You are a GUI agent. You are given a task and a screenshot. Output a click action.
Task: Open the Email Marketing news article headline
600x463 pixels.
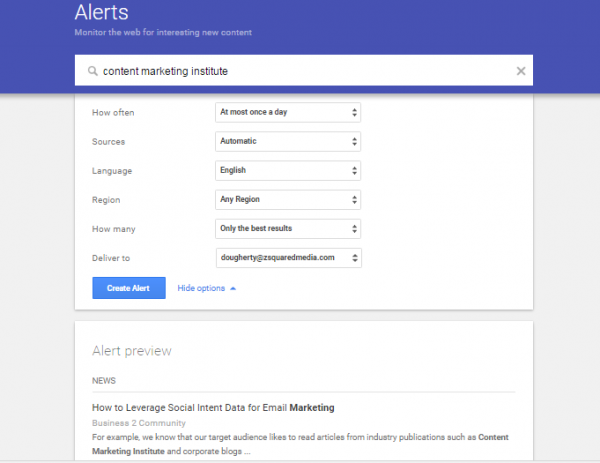point(213,408)
